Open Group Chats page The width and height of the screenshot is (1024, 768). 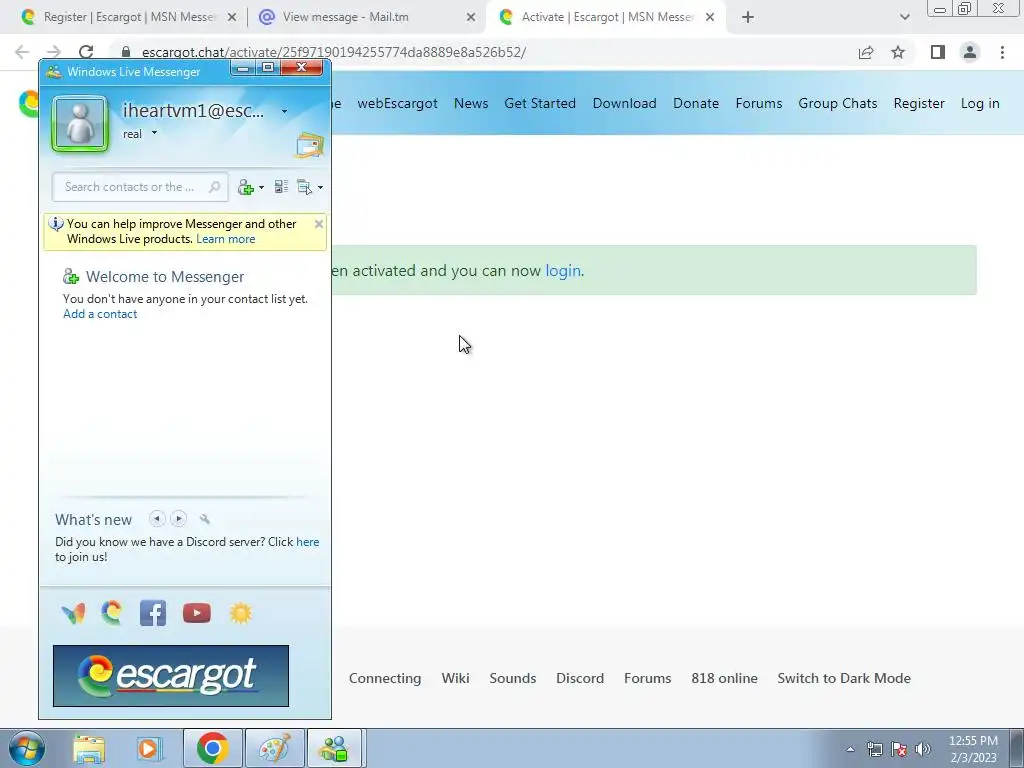837,103
